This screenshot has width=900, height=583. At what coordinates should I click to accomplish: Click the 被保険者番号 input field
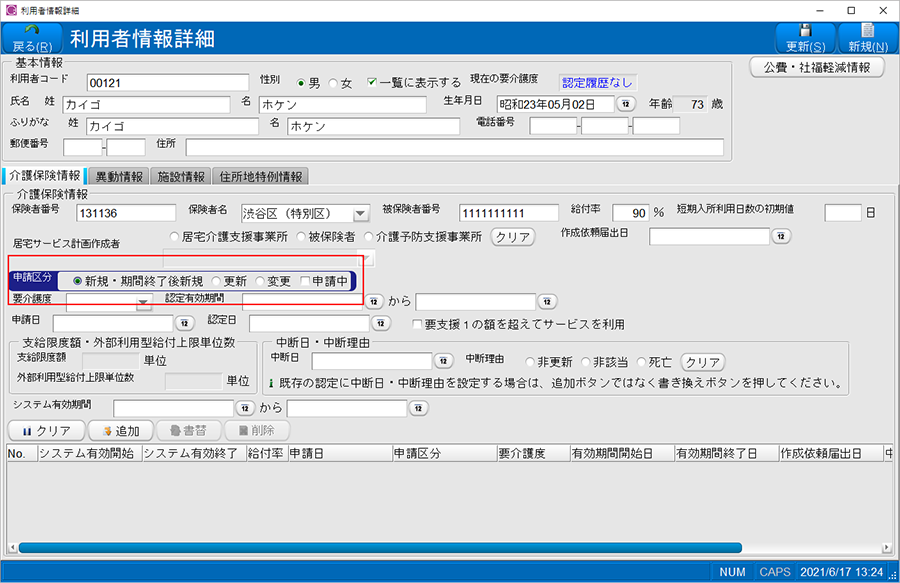509,213
